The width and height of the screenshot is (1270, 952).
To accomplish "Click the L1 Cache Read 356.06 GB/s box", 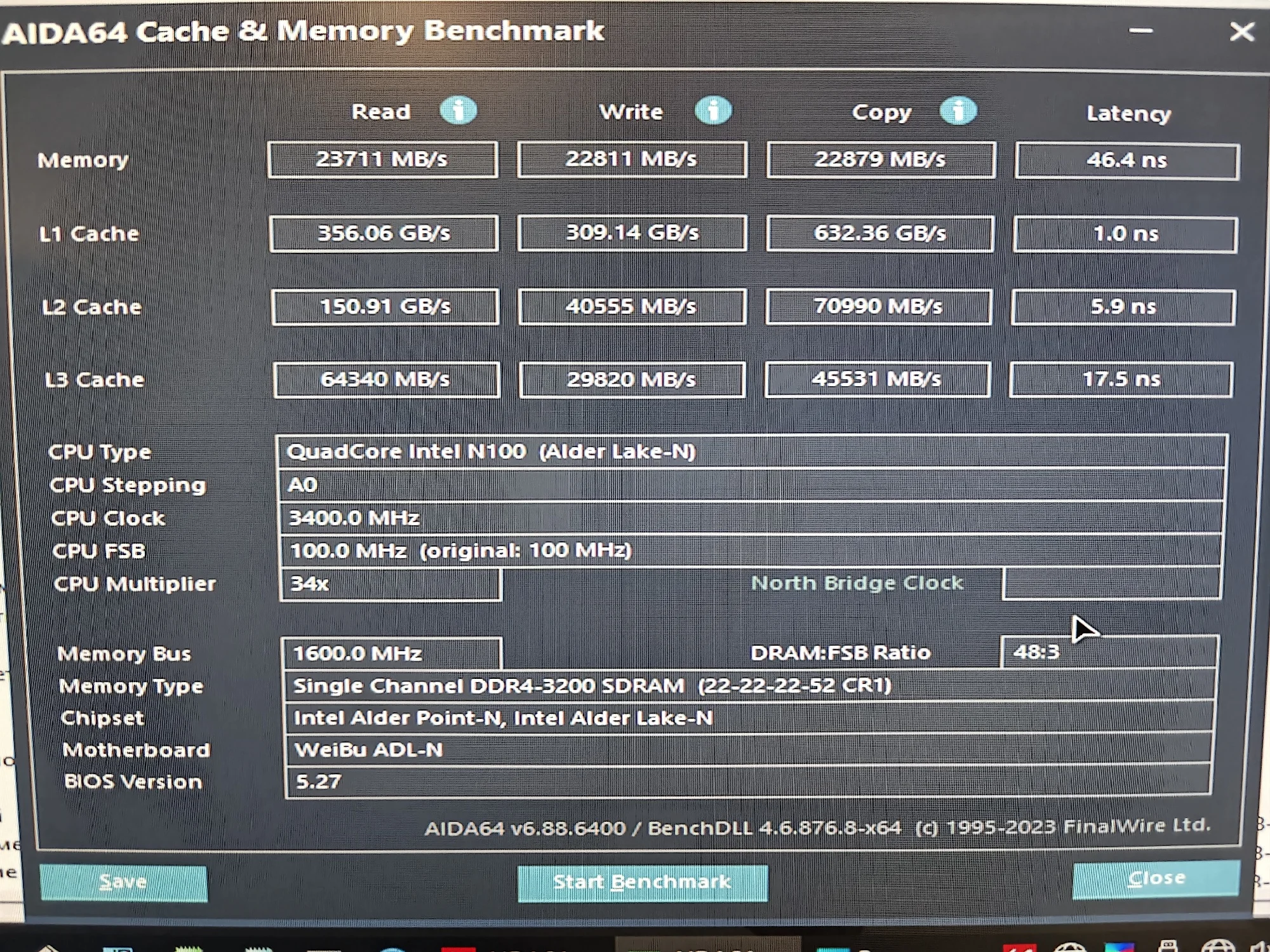I will [x=384, y=233].
